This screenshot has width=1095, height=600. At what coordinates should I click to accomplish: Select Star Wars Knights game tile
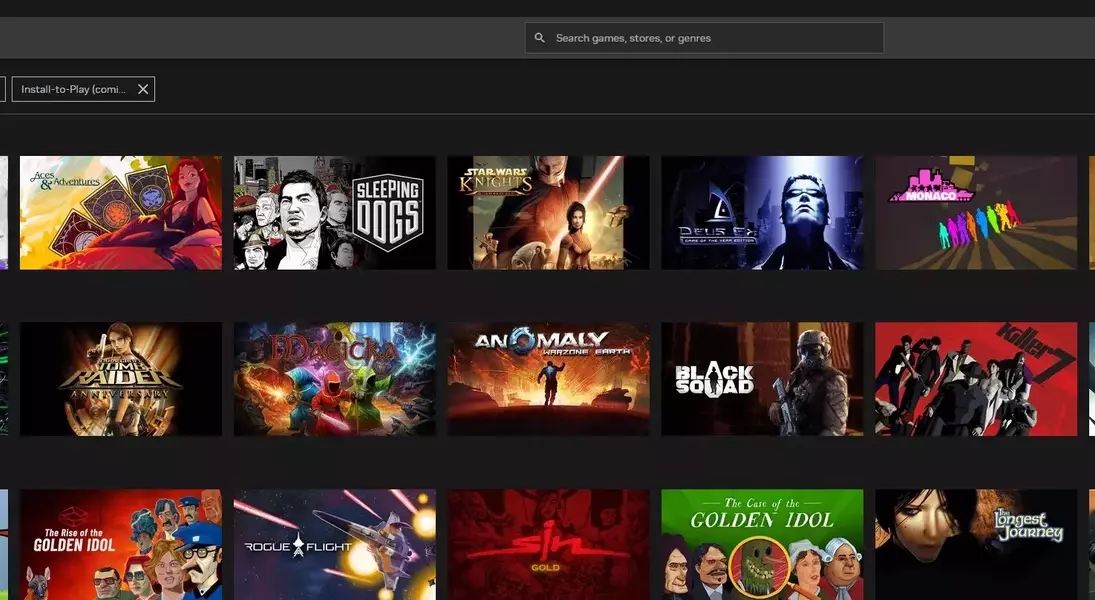click(548, 212)
